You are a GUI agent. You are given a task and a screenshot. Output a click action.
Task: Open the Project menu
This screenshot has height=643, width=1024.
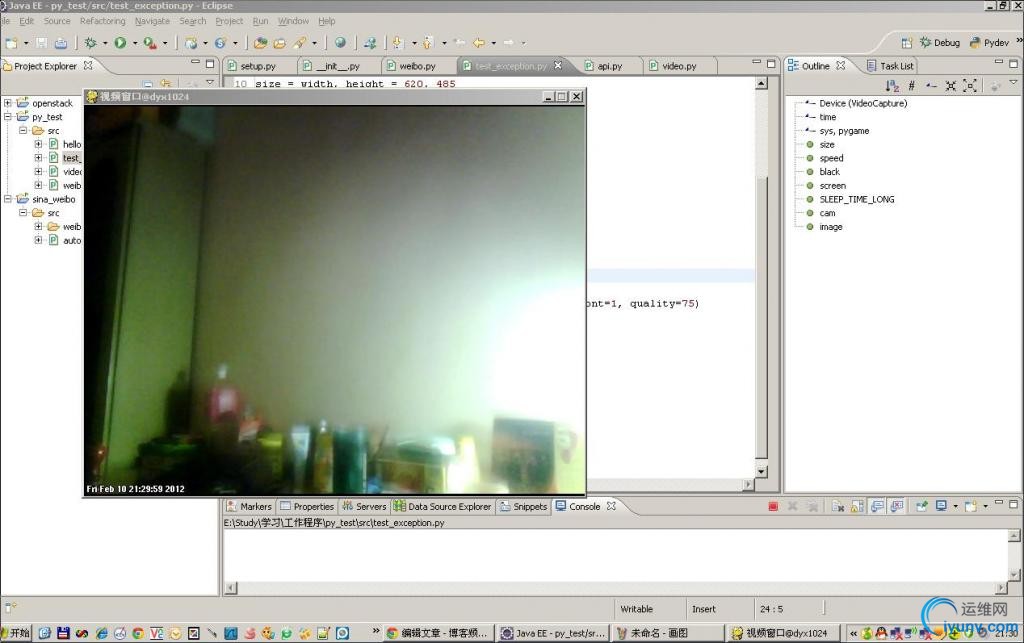(229, 21)
